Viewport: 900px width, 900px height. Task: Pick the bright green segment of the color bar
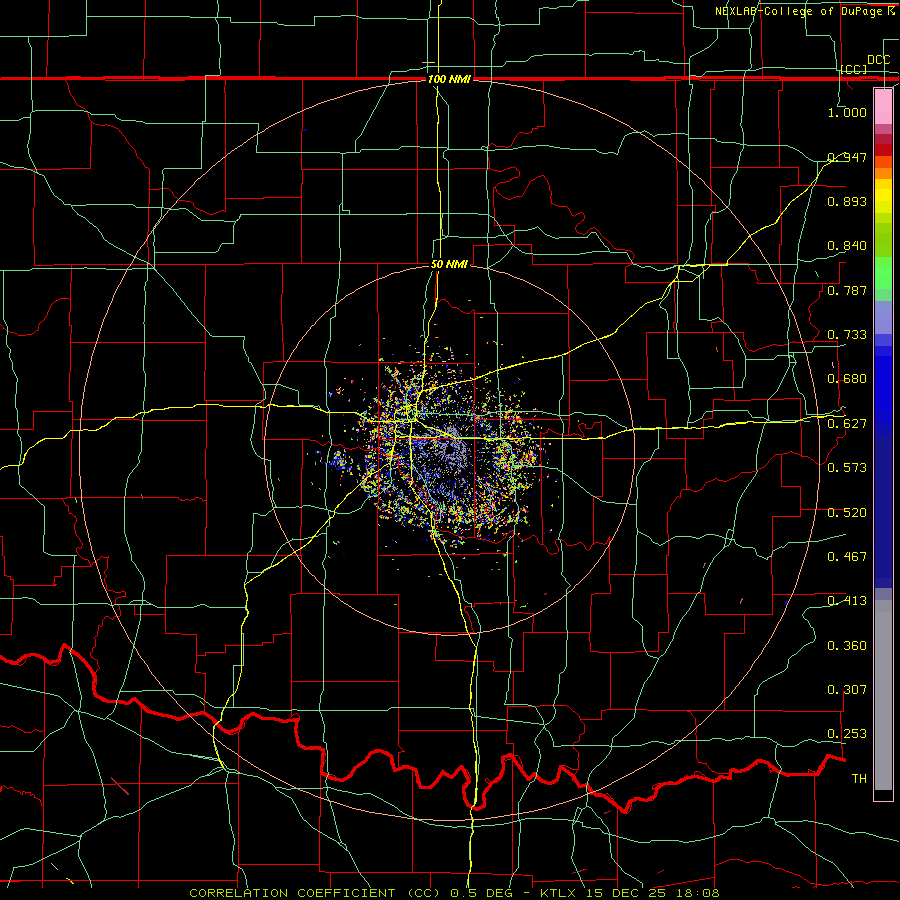coord(883,273)
